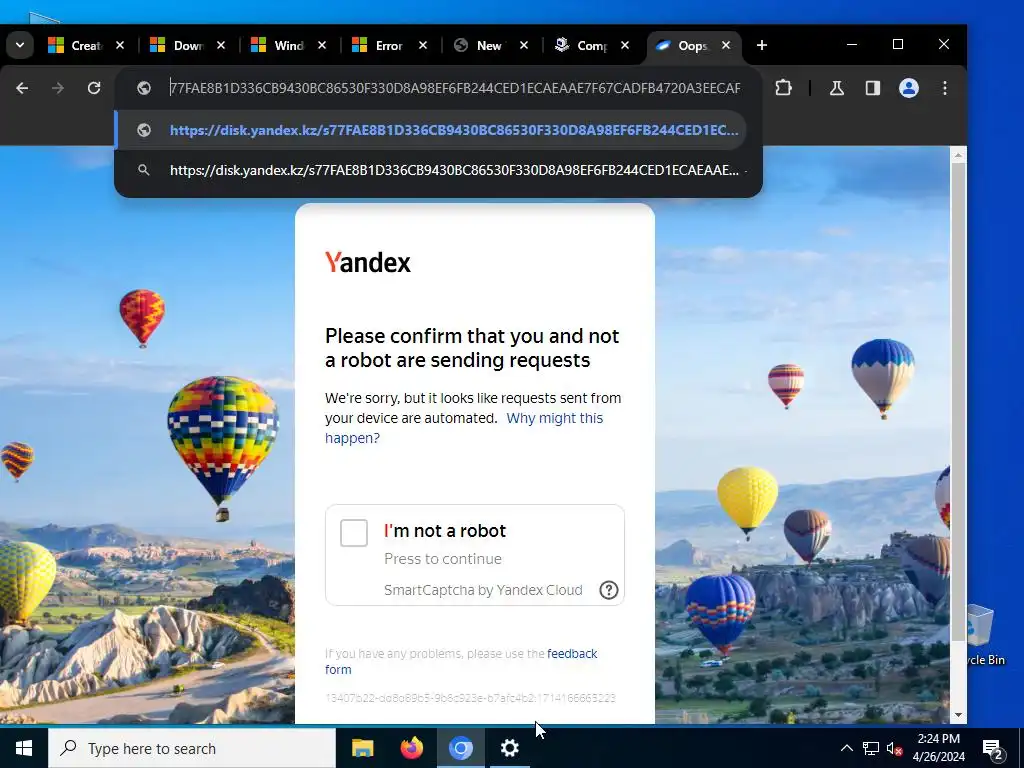The image size is (1024, 768).
Task: Click the scrollbar up arrow
Action: (x=957, y=155)
